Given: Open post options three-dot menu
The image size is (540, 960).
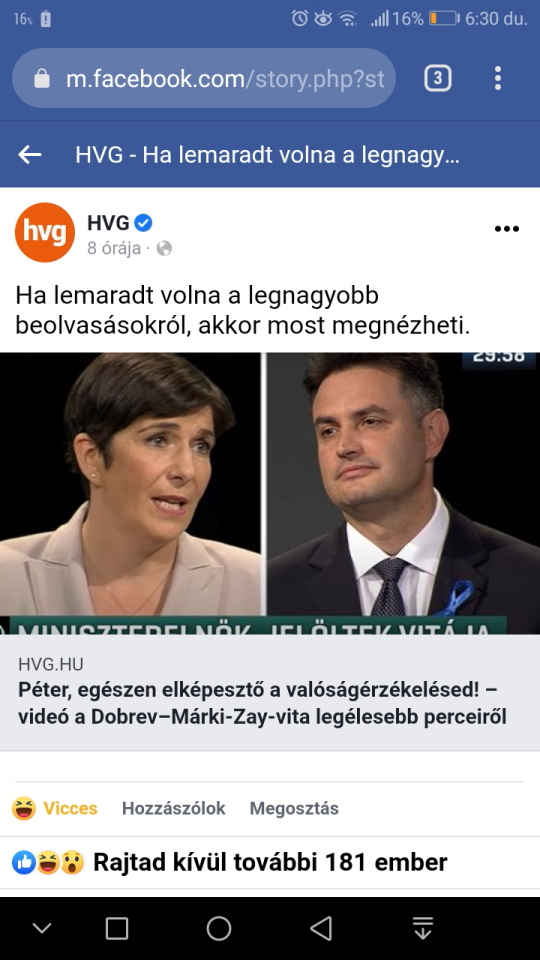Looking at the screenshot, I should pyautogui.click(x=506, y=229).
